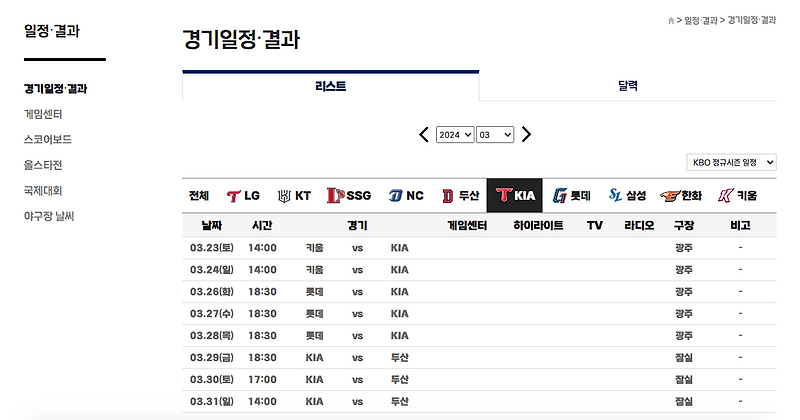Open 스코어보드 in sidebar
Screen dimensions: 800x420
48,140
